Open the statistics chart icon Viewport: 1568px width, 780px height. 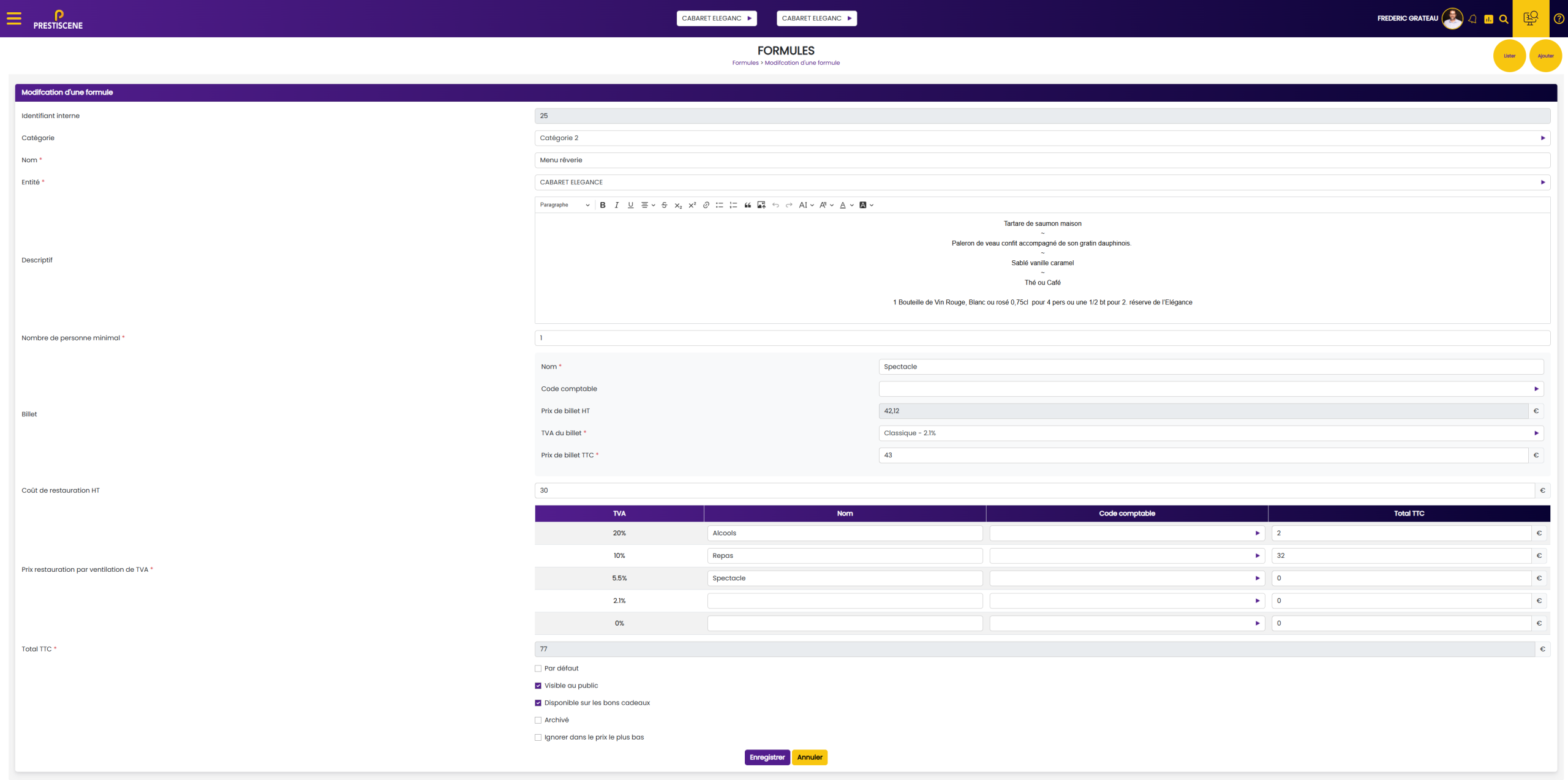tap(1488, 19)
